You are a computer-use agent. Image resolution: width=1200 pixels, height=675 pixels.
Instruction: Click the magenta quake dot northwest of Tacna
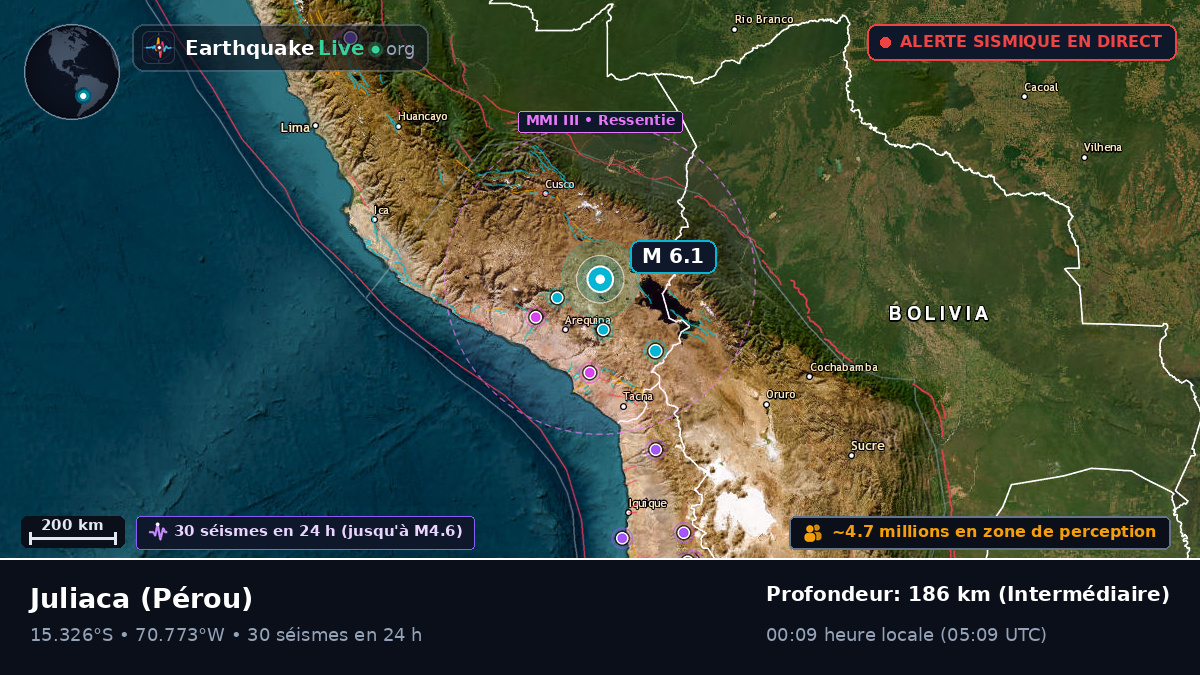click(589, 372)
